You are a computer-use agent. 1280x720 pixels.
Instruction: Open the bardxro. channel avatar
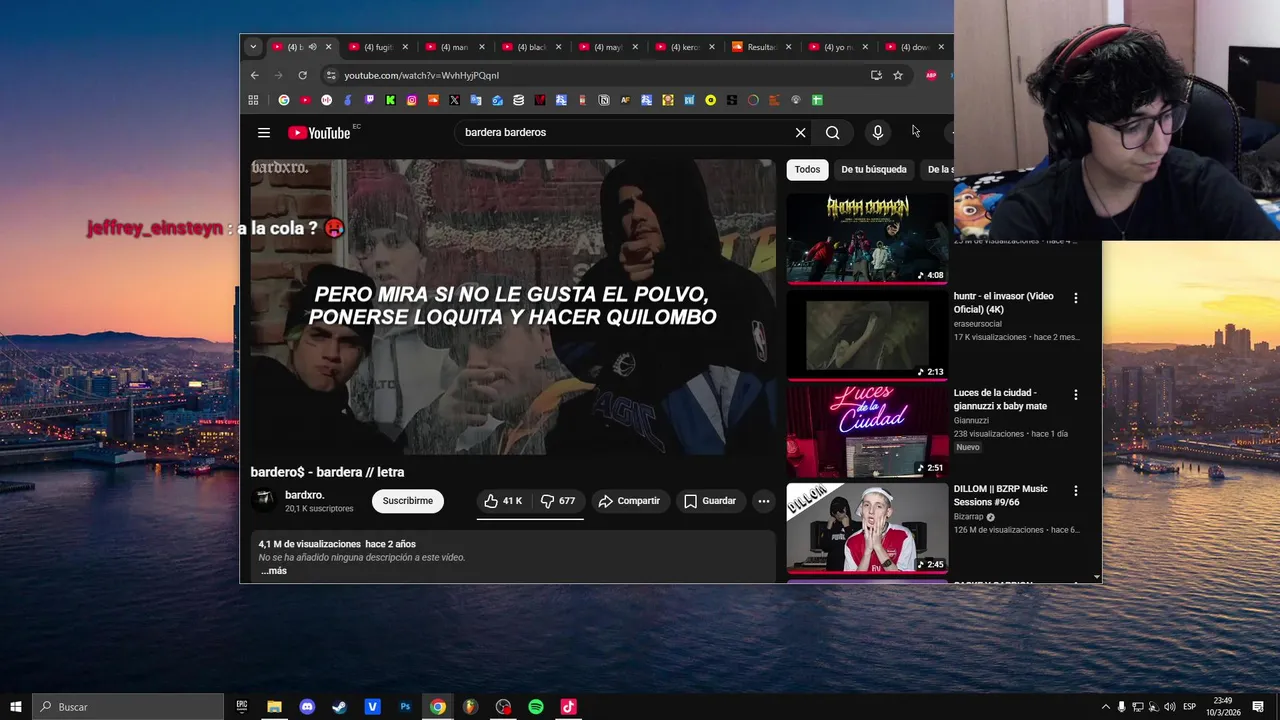coord(264,500)
